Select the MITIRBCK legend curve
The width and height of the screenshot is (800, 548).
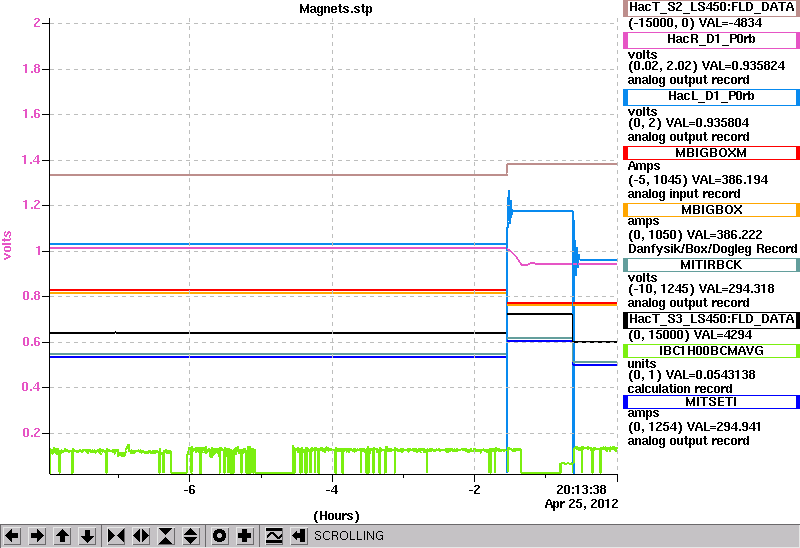(x=711, y=265)
